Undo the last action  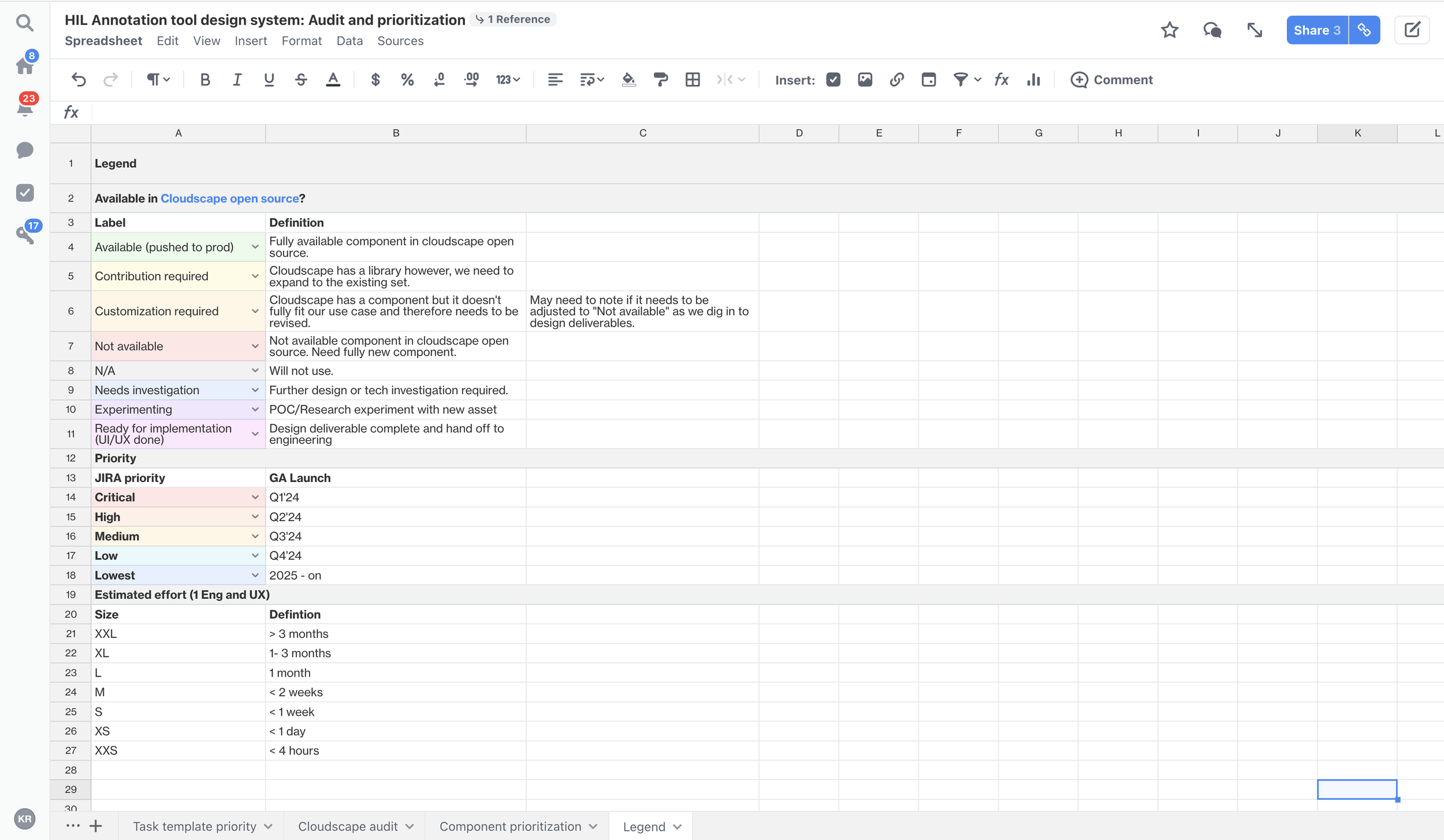point(79,80)
